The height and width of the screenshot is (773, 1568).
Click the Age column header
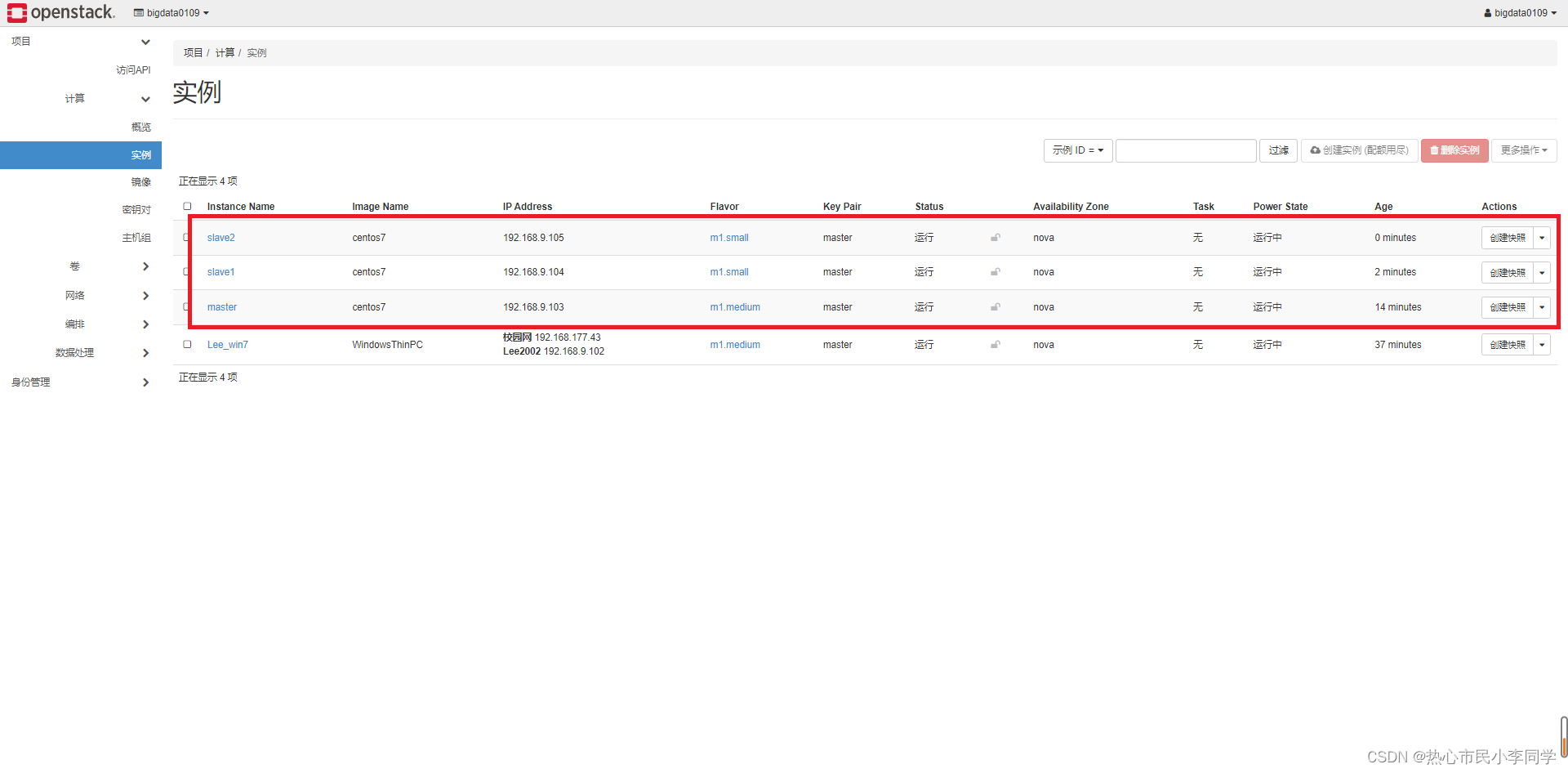tap(1383, 207)
